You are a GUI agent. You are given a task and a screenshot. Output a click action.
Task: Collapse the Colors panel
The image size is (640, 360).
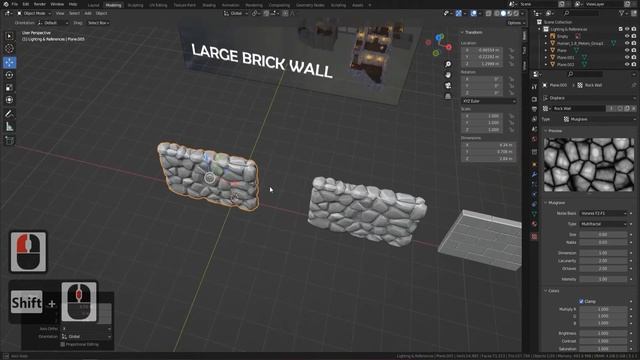[x=552, y=291]
